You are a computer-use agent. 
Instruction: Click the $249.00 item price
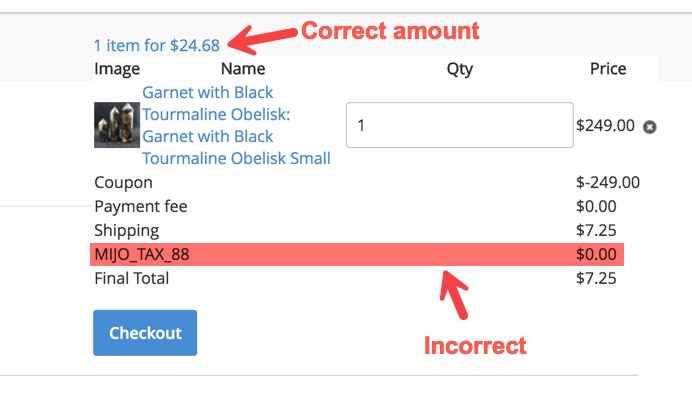pos(605,126)
